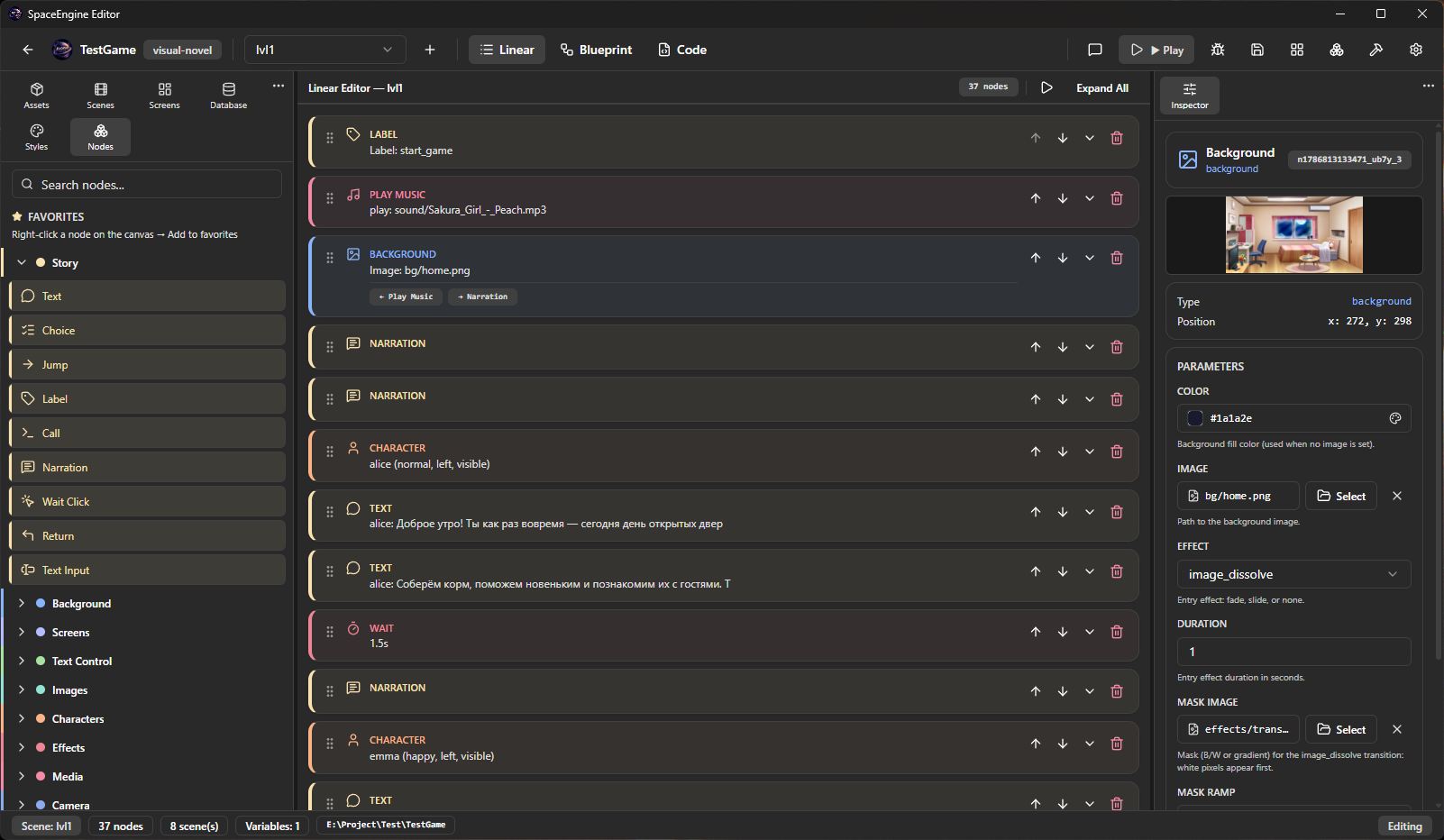Click the #1a1a2e color swatch
Image resolution: width=1444 pixels, height=840 pixels.
[1195, 418]
